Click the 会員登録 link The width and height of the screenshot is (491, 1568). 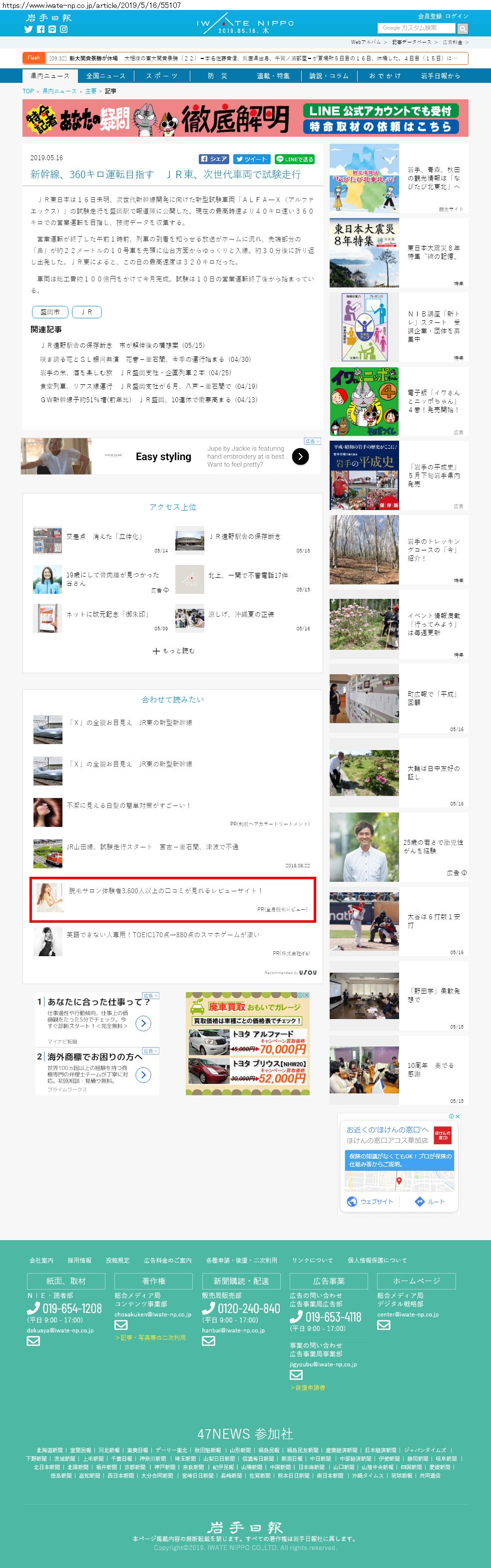[x=430, y=16]
